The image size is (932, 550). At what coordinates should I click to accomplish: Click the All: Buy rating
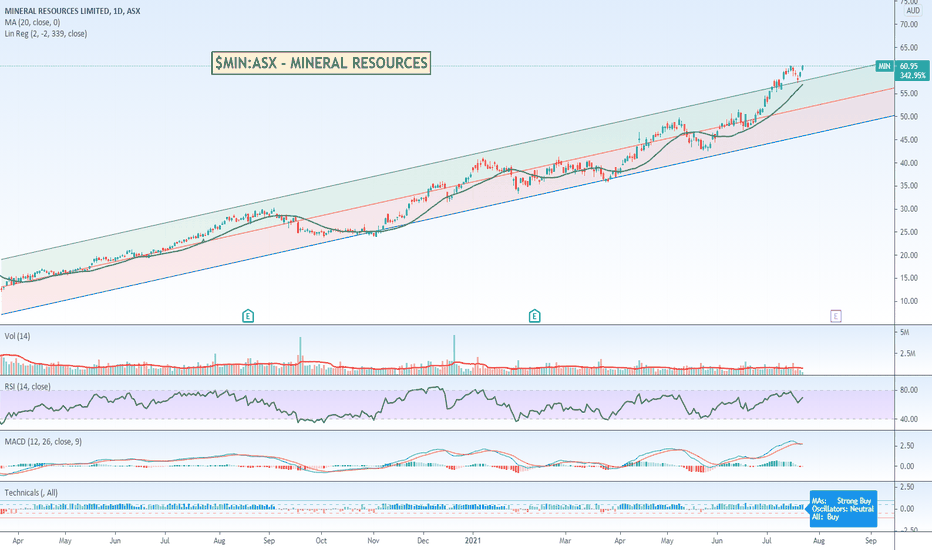(826, 517)
